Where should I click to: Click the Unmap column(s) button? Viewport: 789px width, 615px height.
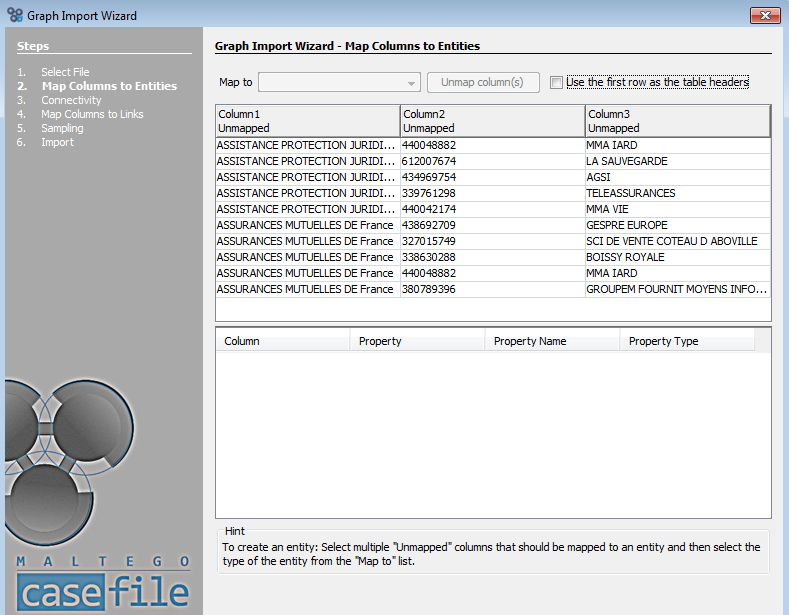[x=483, y=83]
